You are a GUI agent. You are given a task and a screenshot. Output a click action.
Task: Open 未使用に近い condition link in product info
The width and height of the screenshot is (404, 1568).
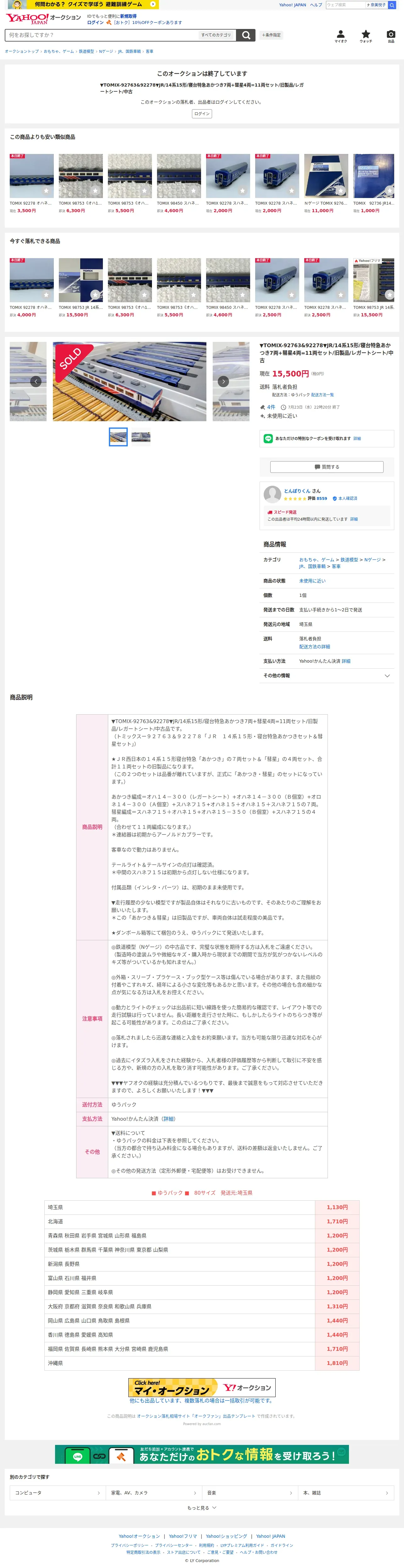click(312, 581)
